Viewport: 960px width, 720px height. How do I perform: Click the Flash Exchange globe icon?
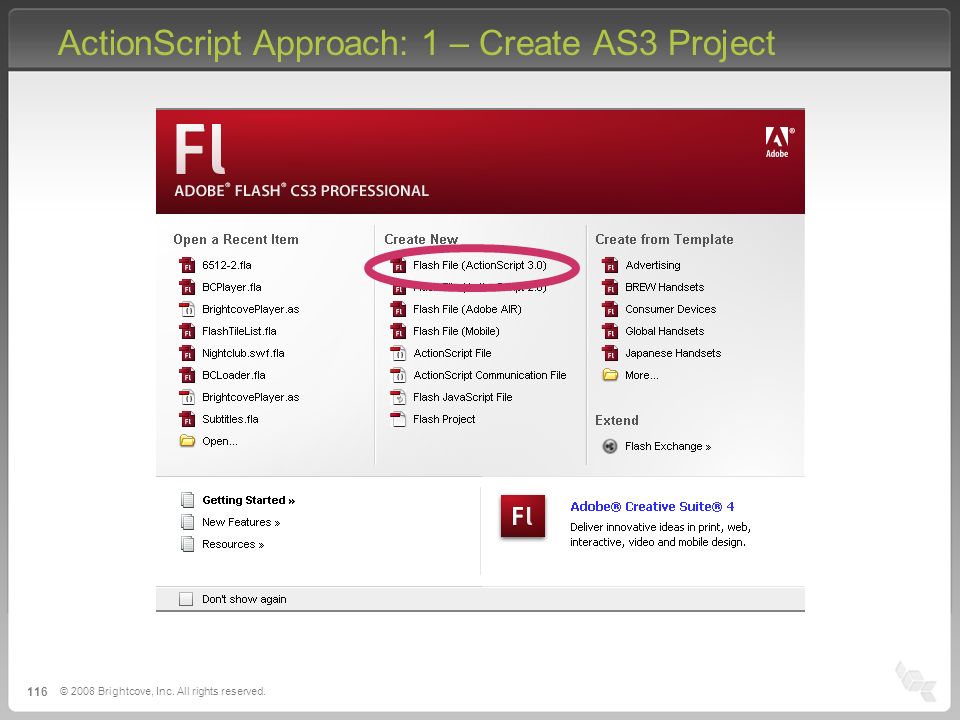pyautogui.click(x=610, y=446)
